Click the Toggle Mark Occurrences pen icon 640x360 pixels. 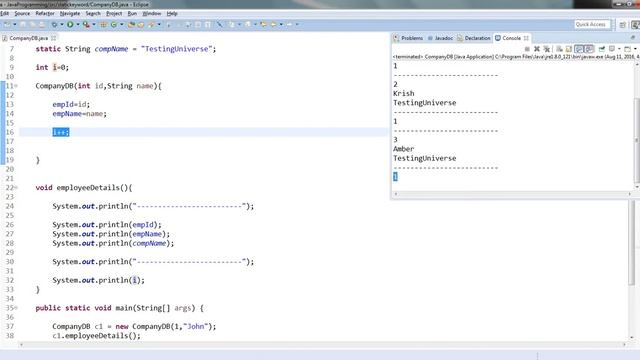220,24
